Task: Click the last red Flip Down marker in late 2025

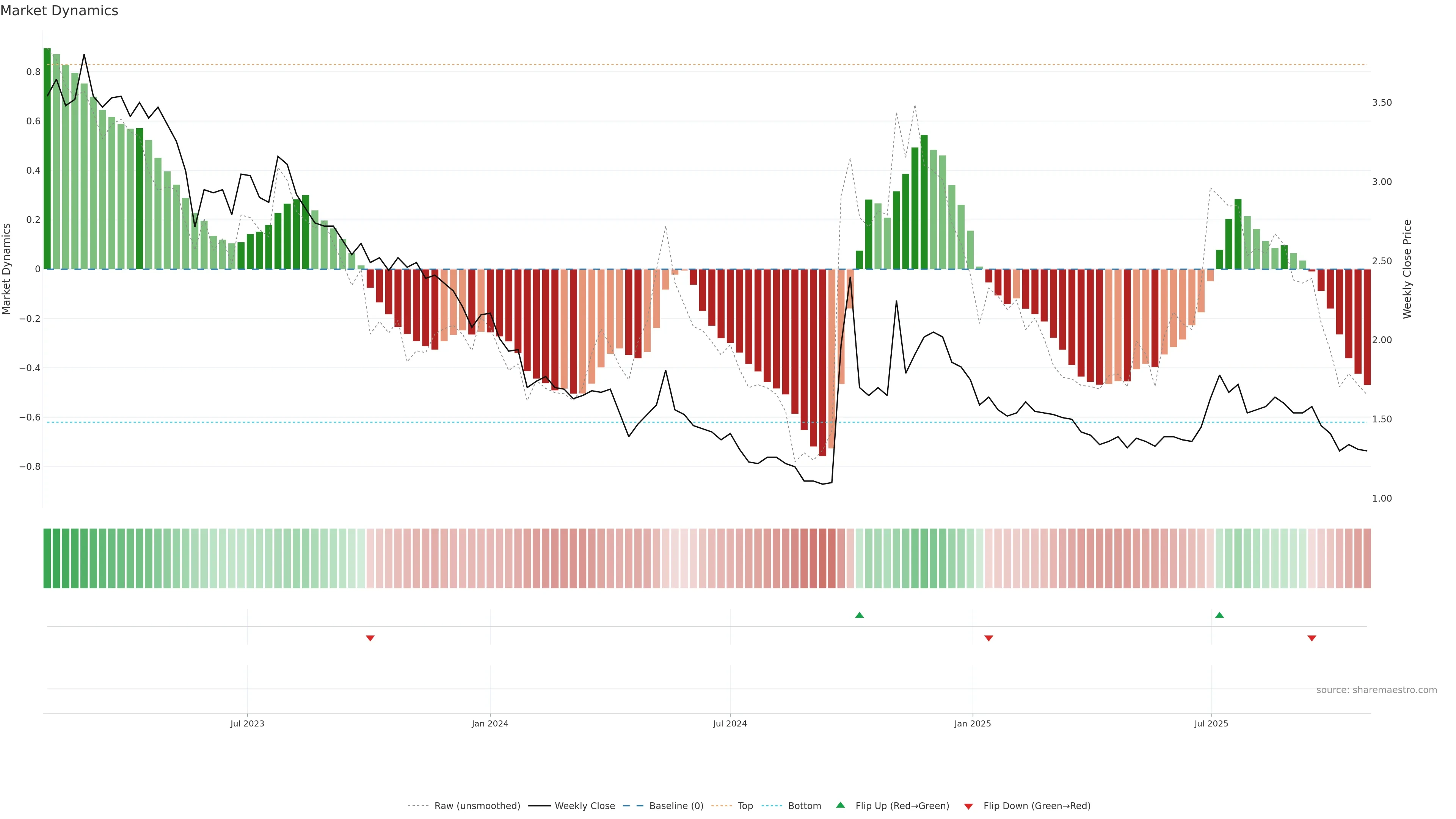Action: (x=1312, y=638)
